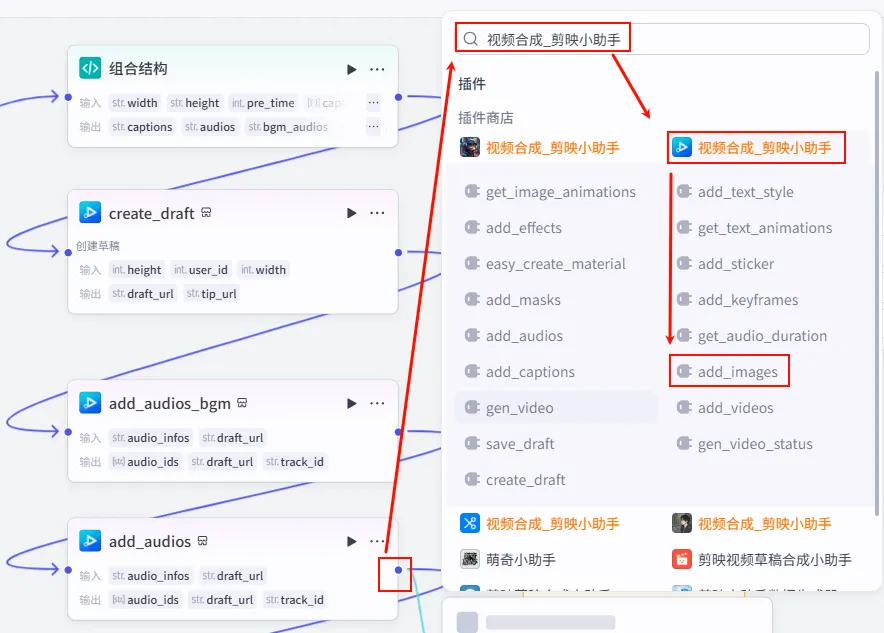Click the 组合结构 node input port

pyautogui.click(x=68, y=97)
